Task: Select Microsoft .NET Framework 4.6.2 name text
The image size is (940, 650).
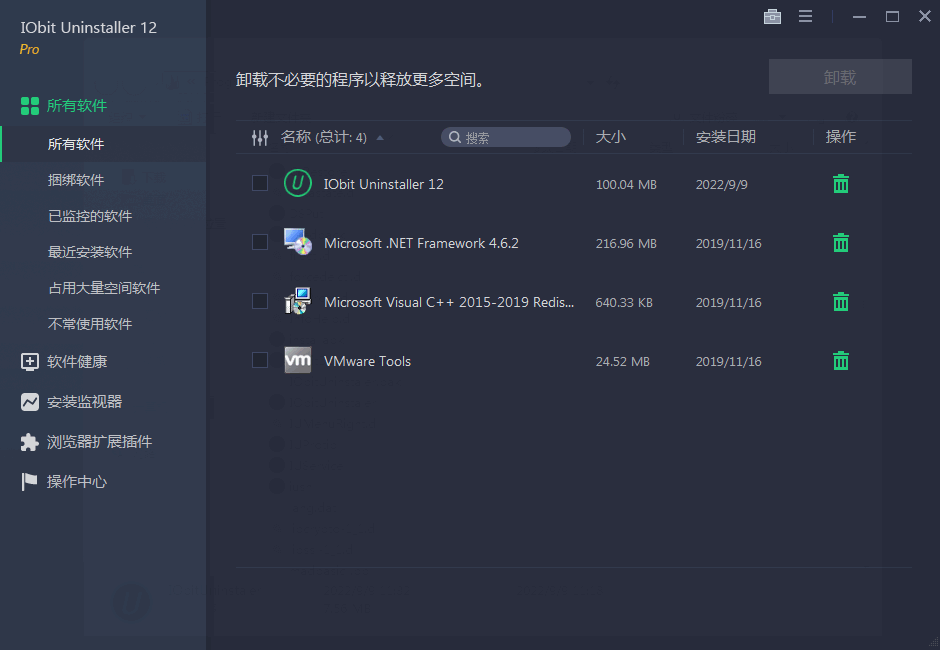Action: pyautogui.click(x=421, y=243)
